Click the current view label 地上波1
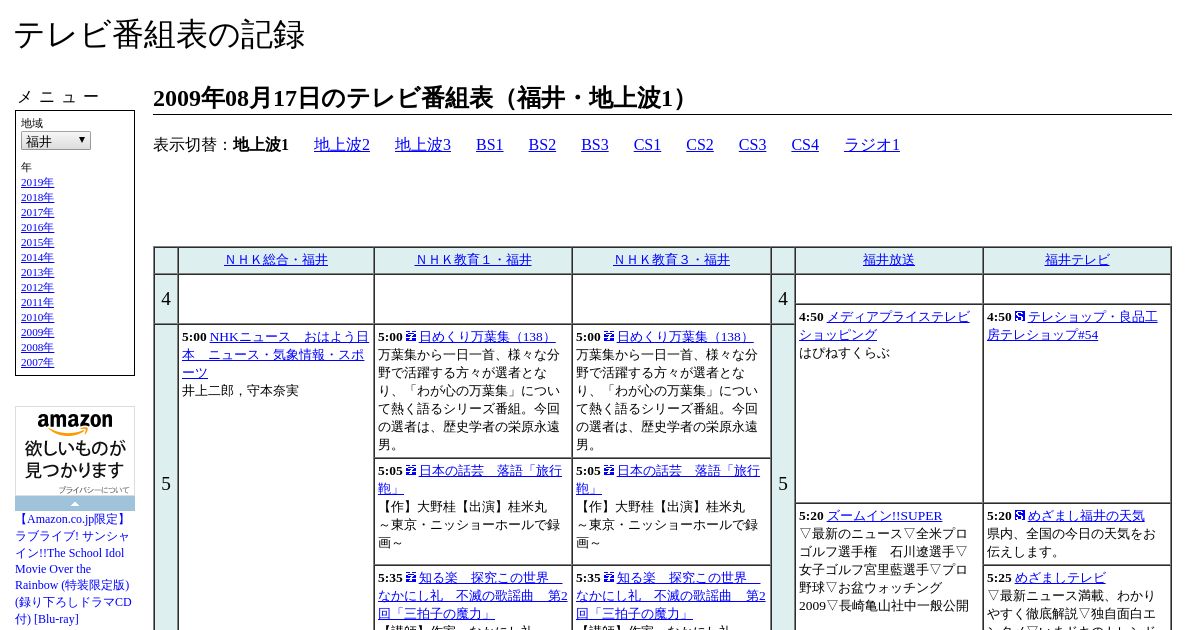This screenshot has width=1200, height=630. coord(261,145)
